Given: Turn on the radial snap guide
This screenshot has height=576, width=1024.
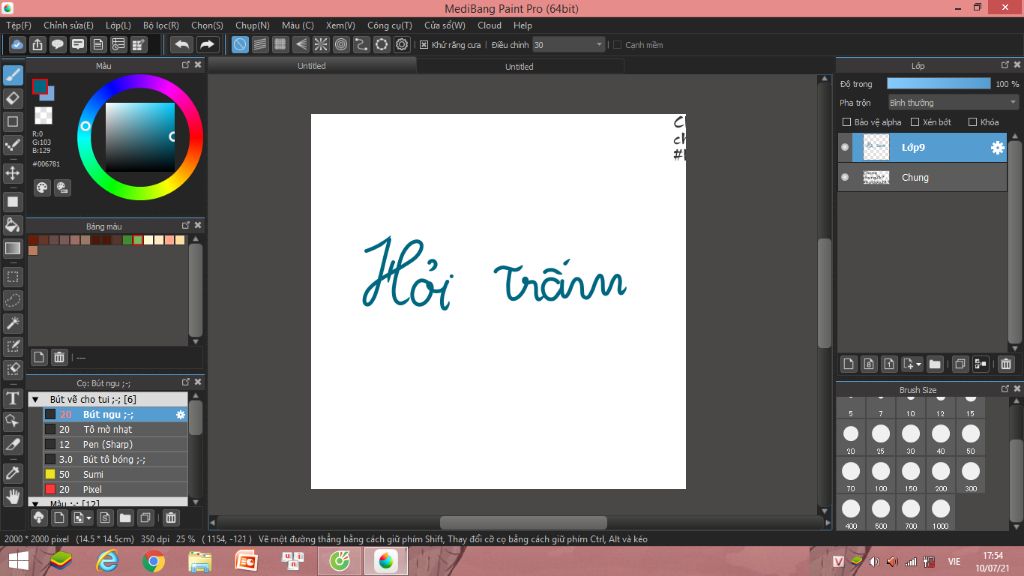Looking at the screenshot, I should pos(321,44).
